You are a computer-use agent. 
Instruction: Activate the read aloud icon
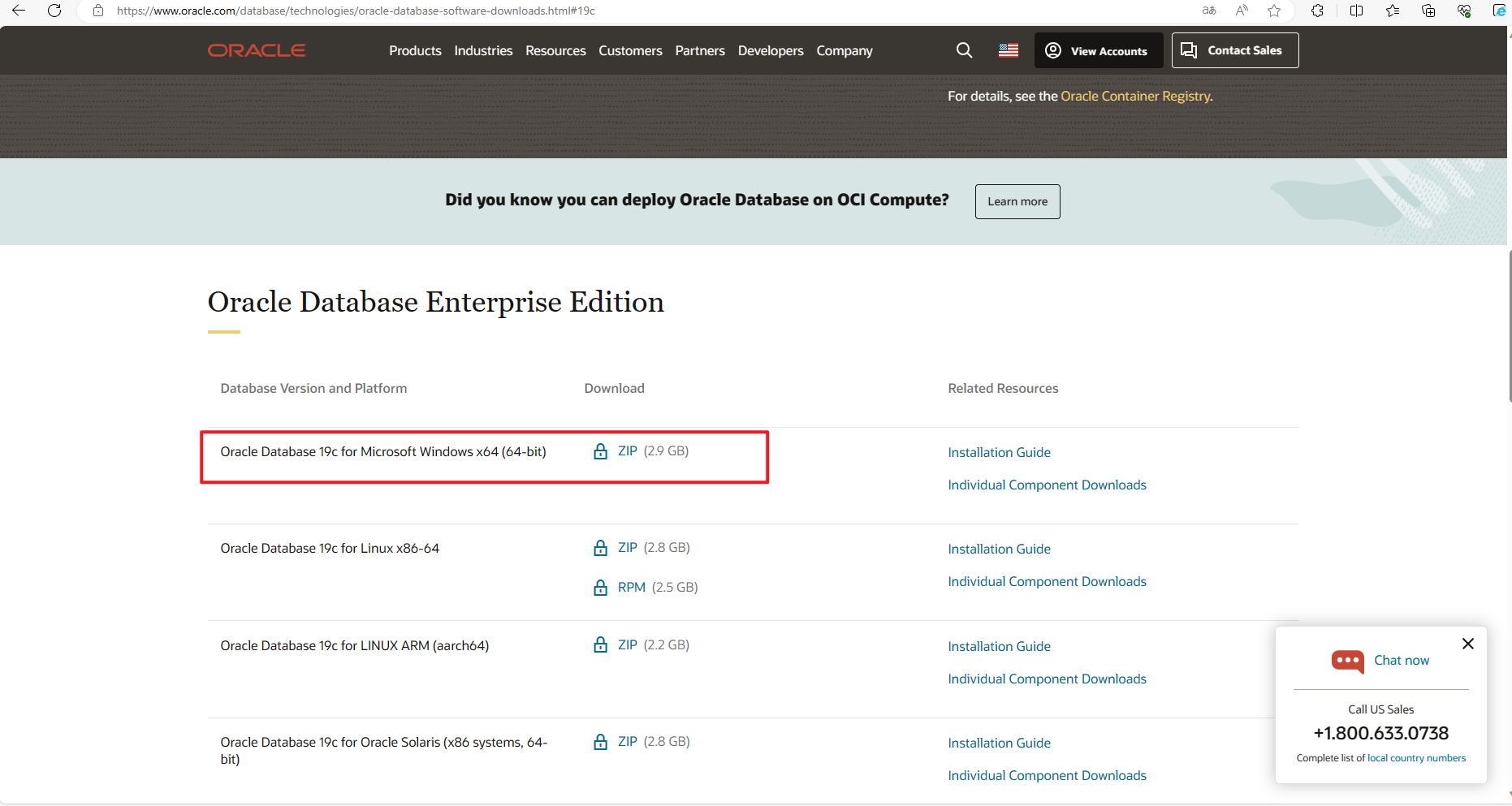pyautogui.click(x=1242, y=11)
